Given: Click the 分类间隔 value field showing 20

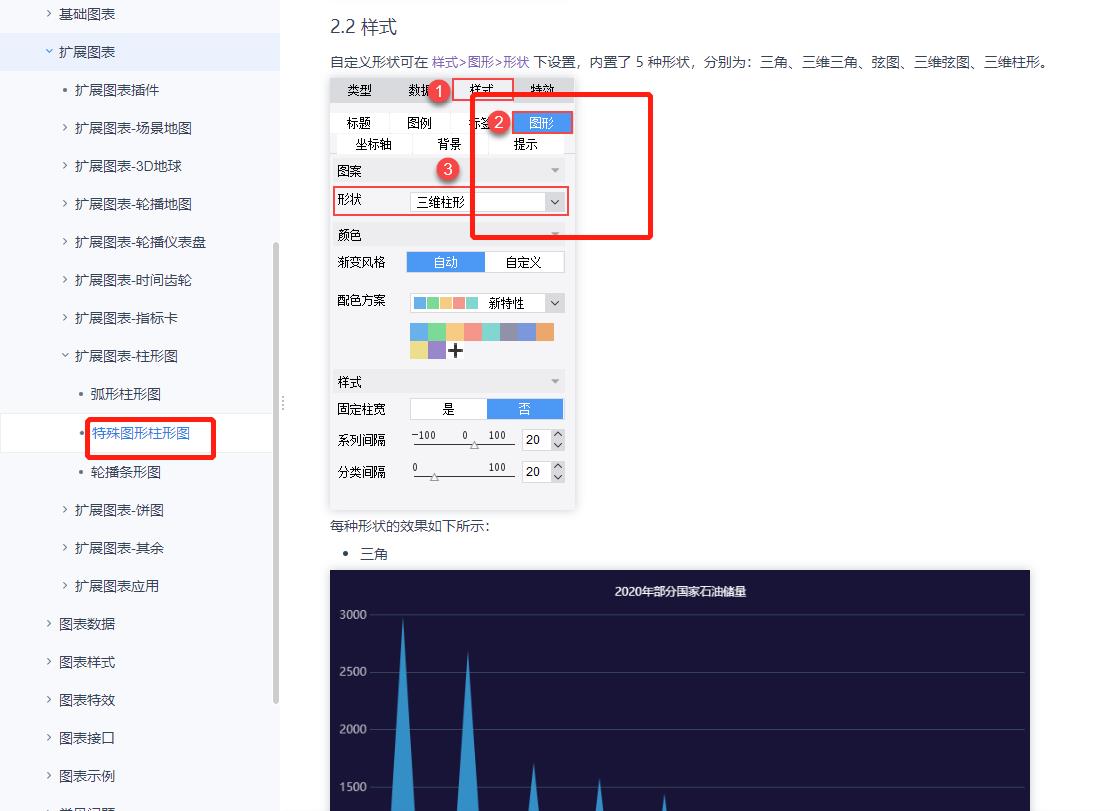Looking at the screenshot, I should coord(536,471).
